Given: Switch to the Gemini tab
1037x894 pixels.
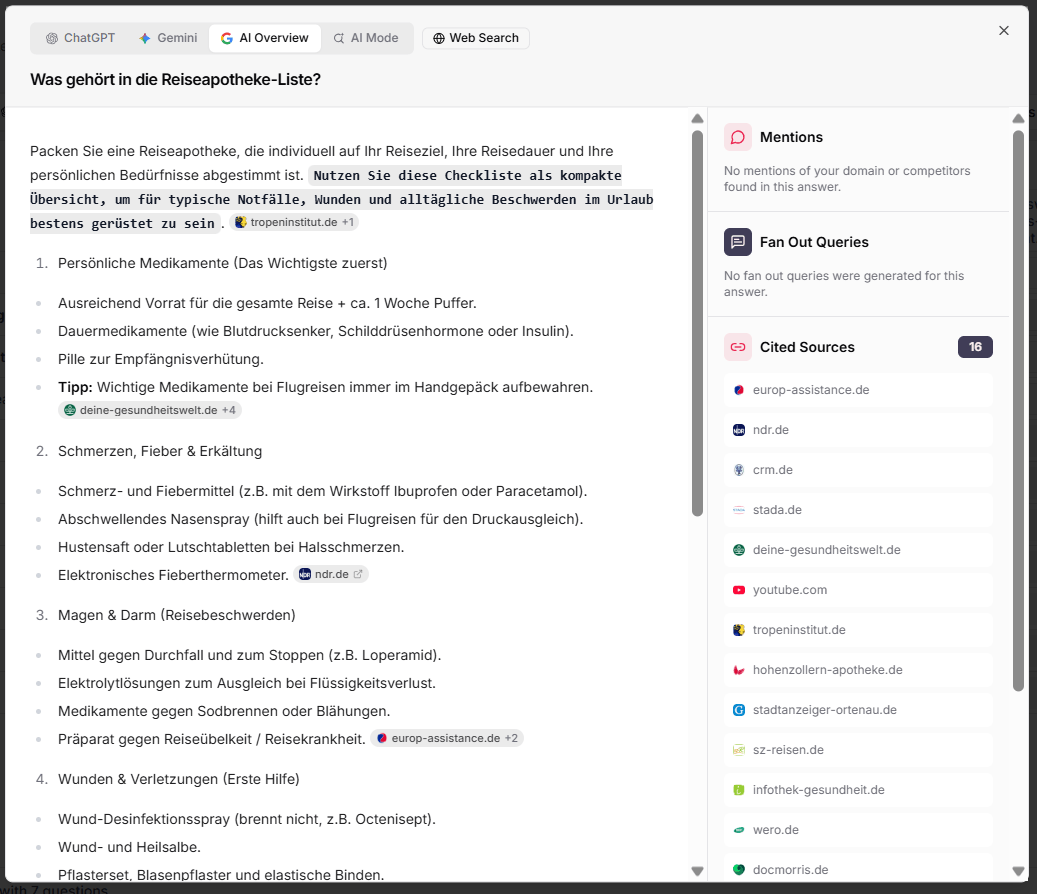Looking at the screenshot, I should (168, 38).
